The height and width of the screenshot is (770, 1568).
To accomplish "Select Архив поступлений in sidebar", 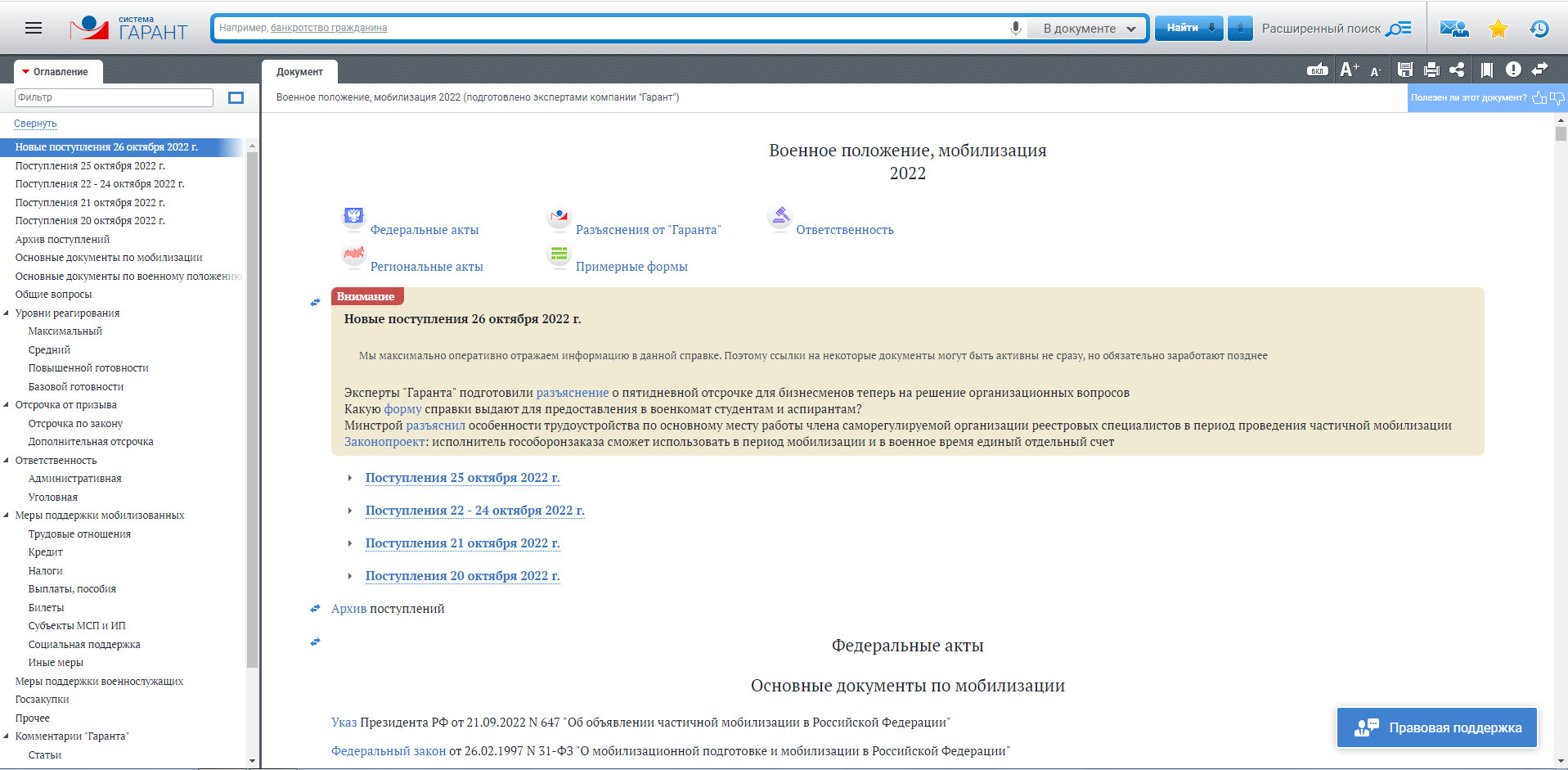I will pyautogui.click(x=62, y=240).
